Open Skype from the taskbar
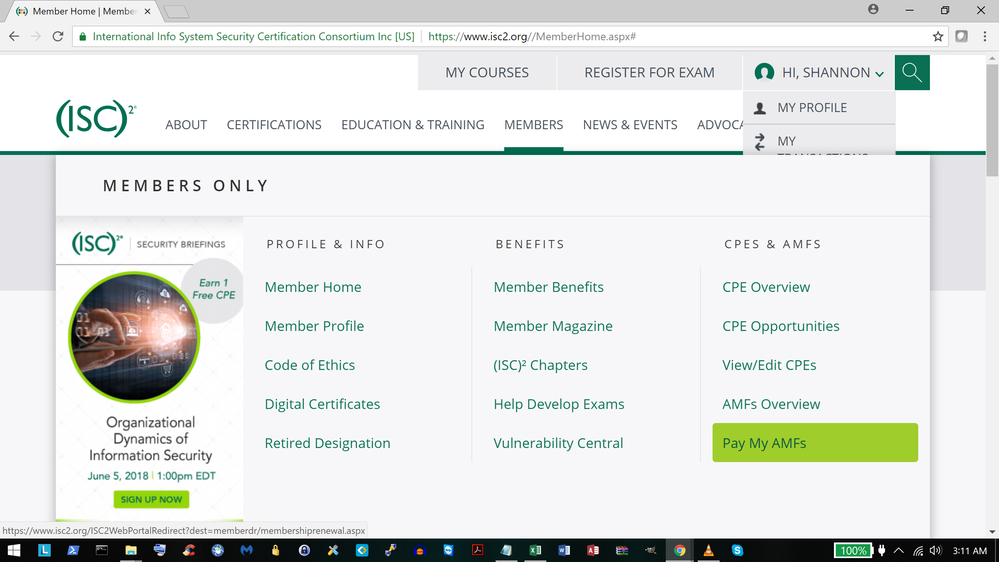The image size is (999, 562). 737,550
